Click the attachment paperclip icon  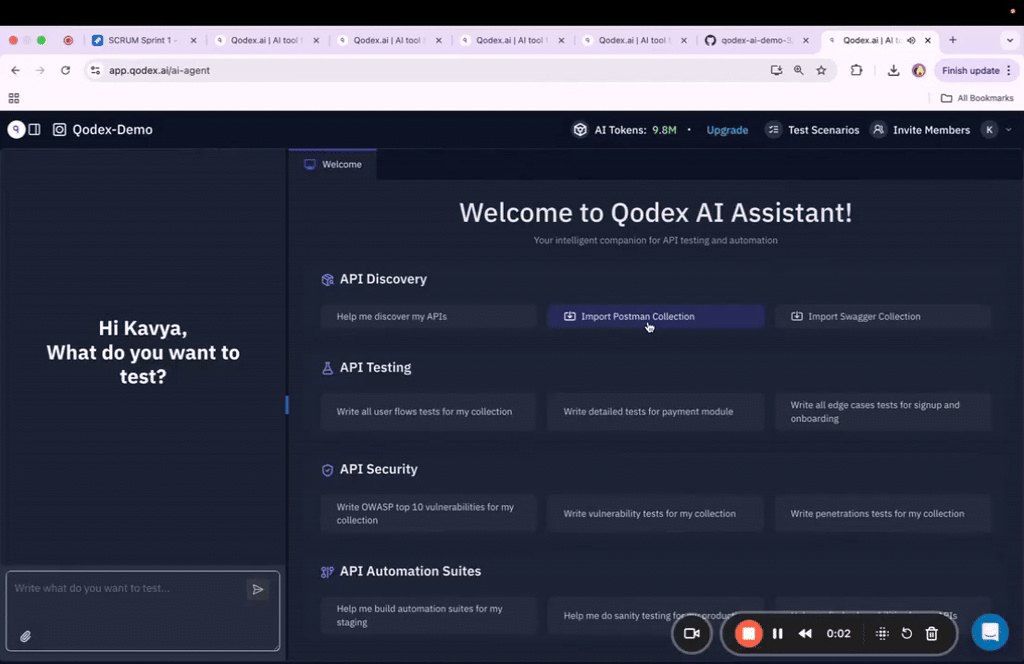[25, 636]
